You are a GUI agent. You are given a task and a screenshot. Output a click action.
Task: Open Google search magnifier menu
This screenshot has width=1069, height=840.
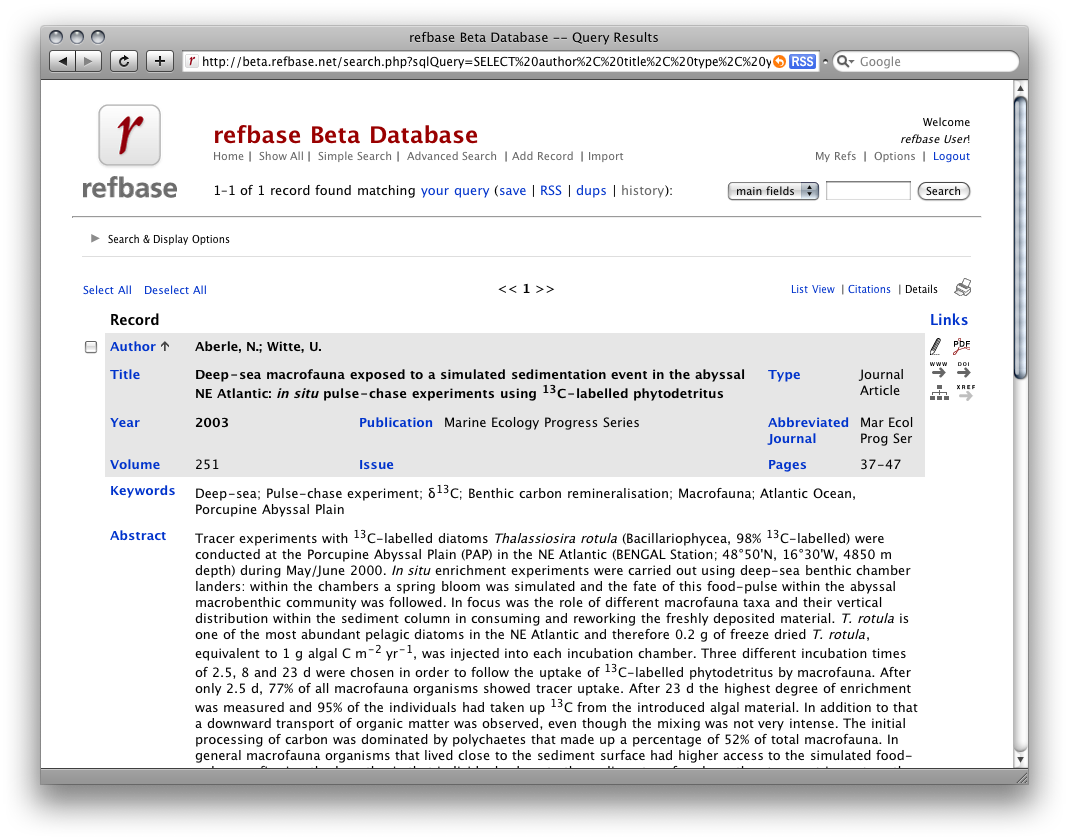(846, 61)
